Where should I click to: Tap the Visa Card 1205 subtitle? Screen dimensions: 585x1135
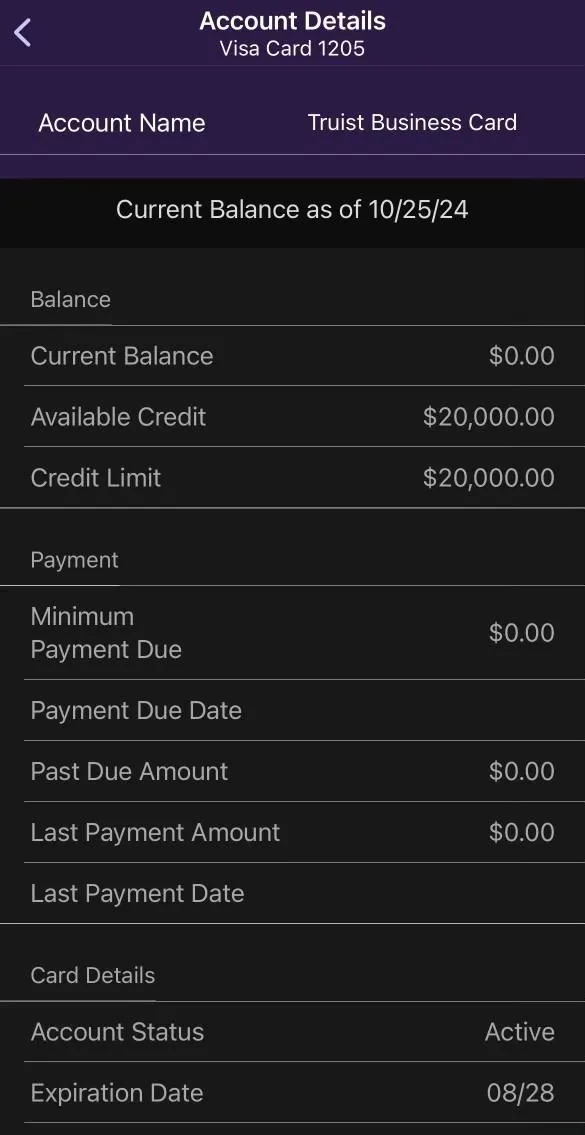tap(292, 49)
